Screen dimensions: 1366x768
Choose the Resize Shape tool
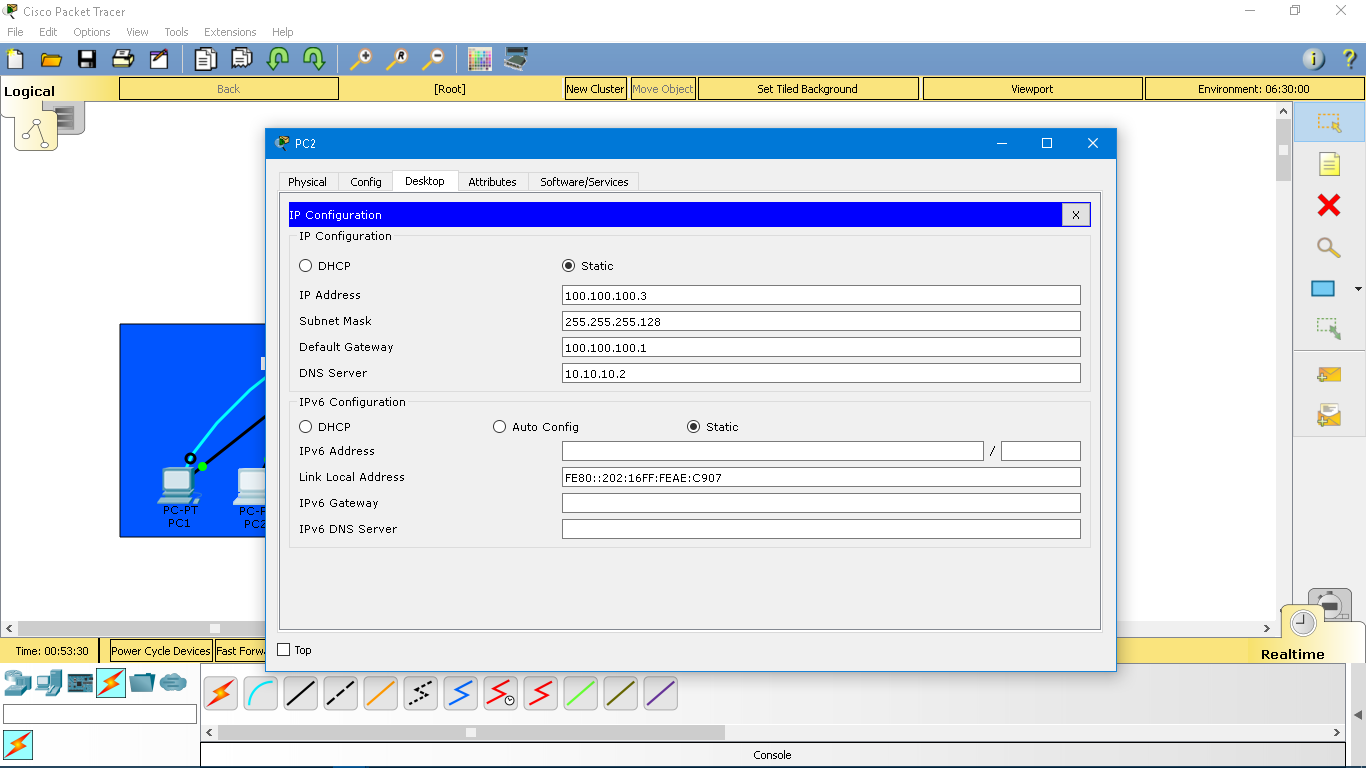click(x=1329, y=328)
